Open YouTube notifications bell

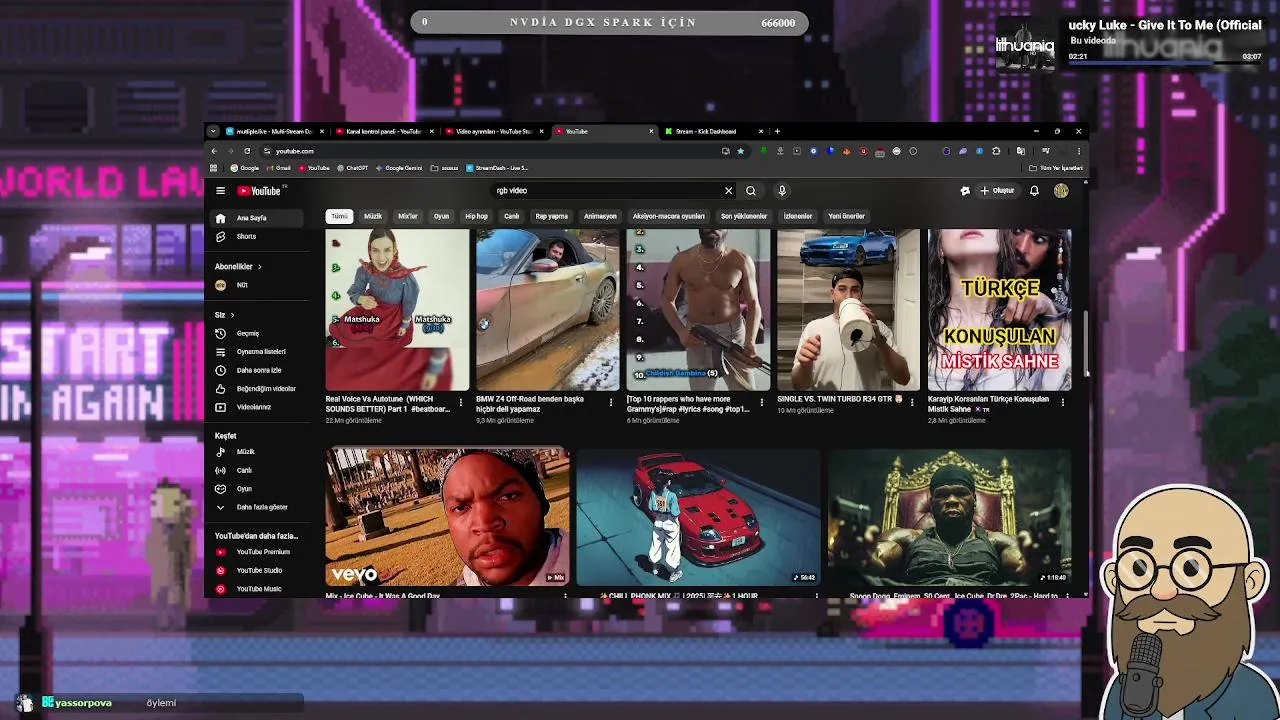click(x=1034, y=190)
